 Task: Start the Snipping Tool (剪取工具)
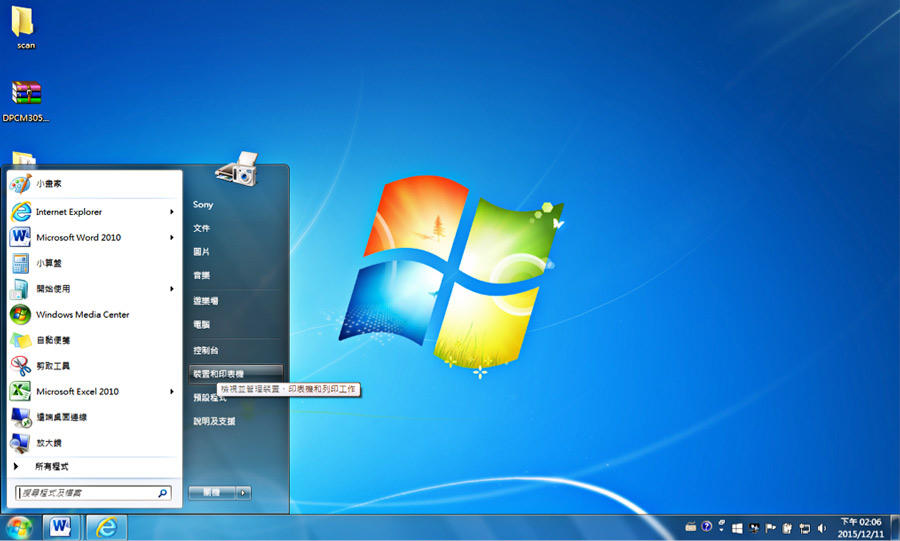(95, 366)
